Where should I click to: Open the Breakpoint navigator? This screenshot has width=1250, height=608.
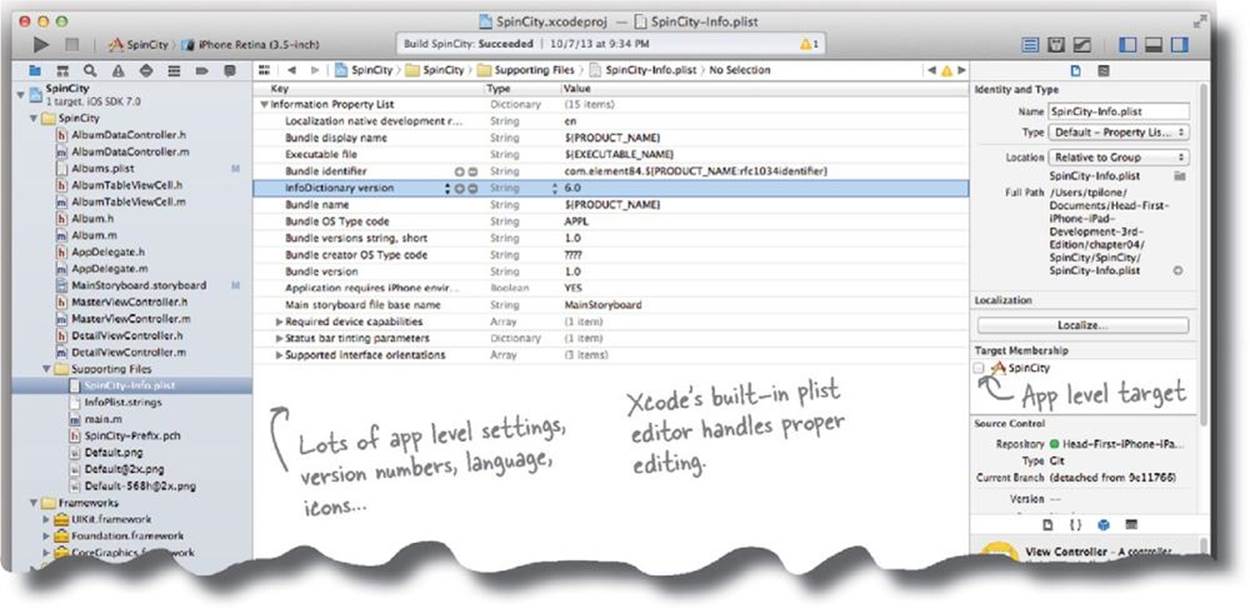201,71
